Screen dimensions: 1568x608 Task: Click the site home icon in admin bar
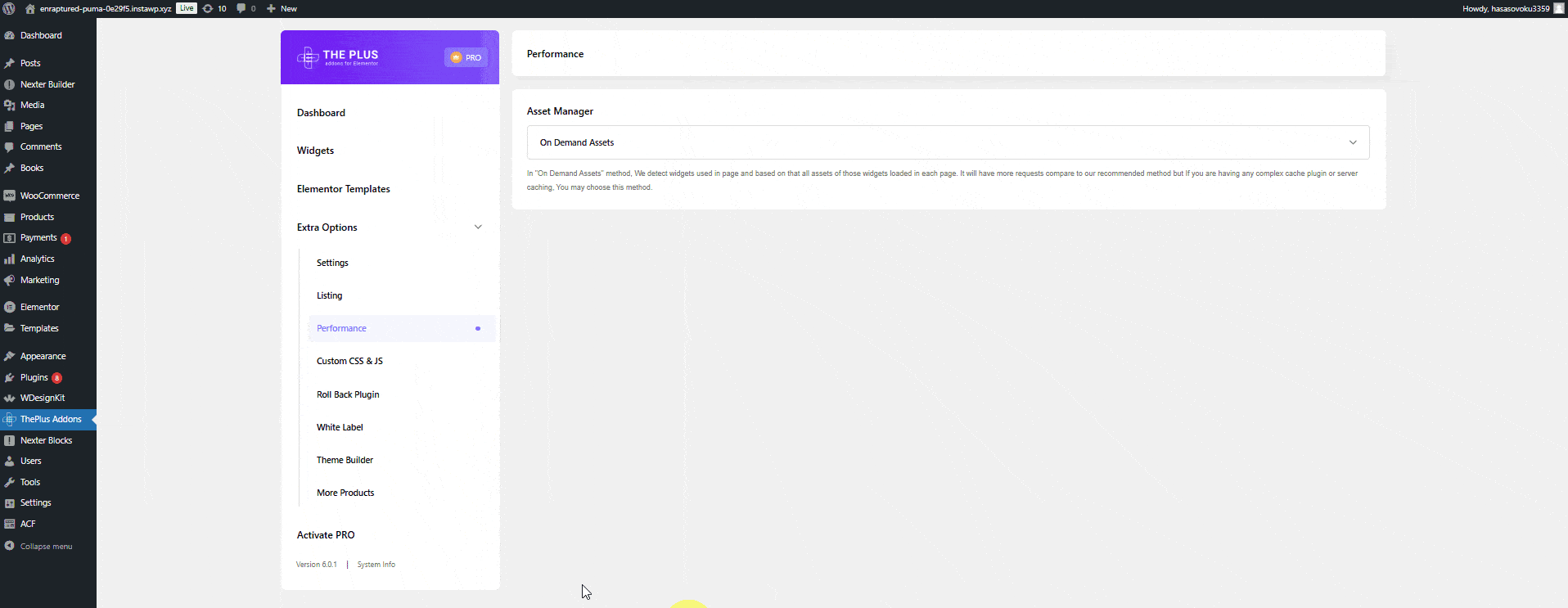(x=30, y=8)
